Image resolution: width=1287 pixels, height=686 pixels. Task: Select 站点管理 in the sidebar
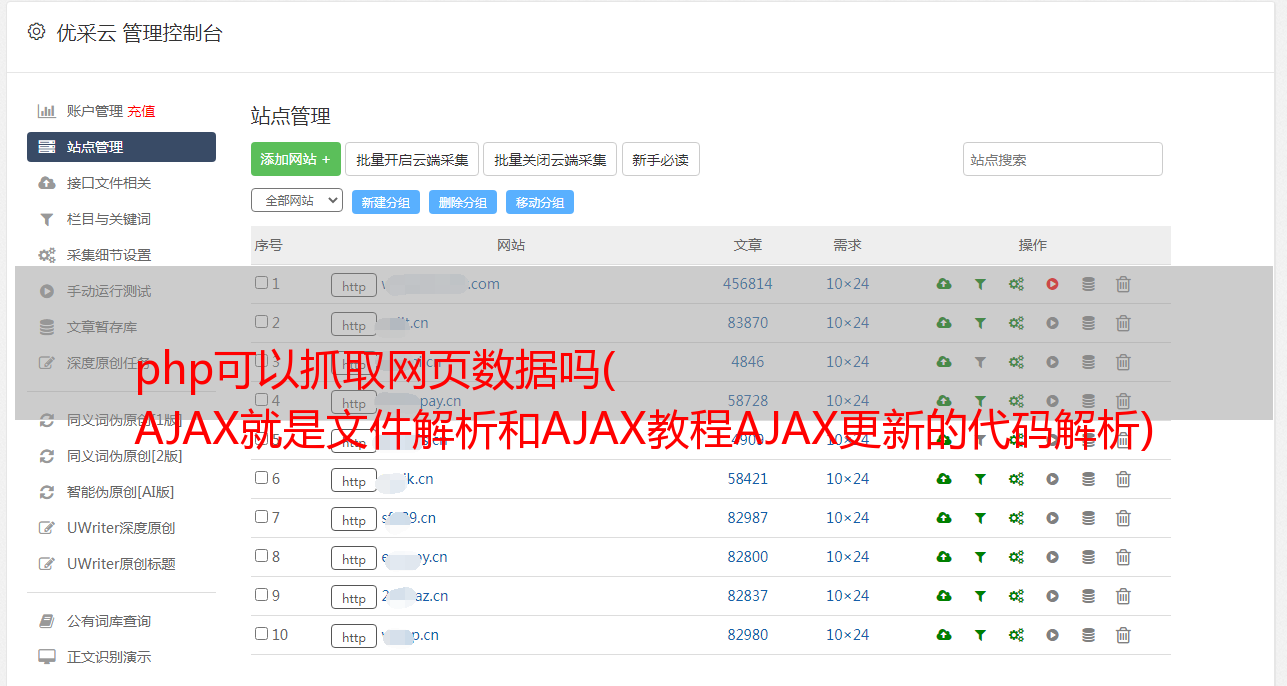point(121,147)
